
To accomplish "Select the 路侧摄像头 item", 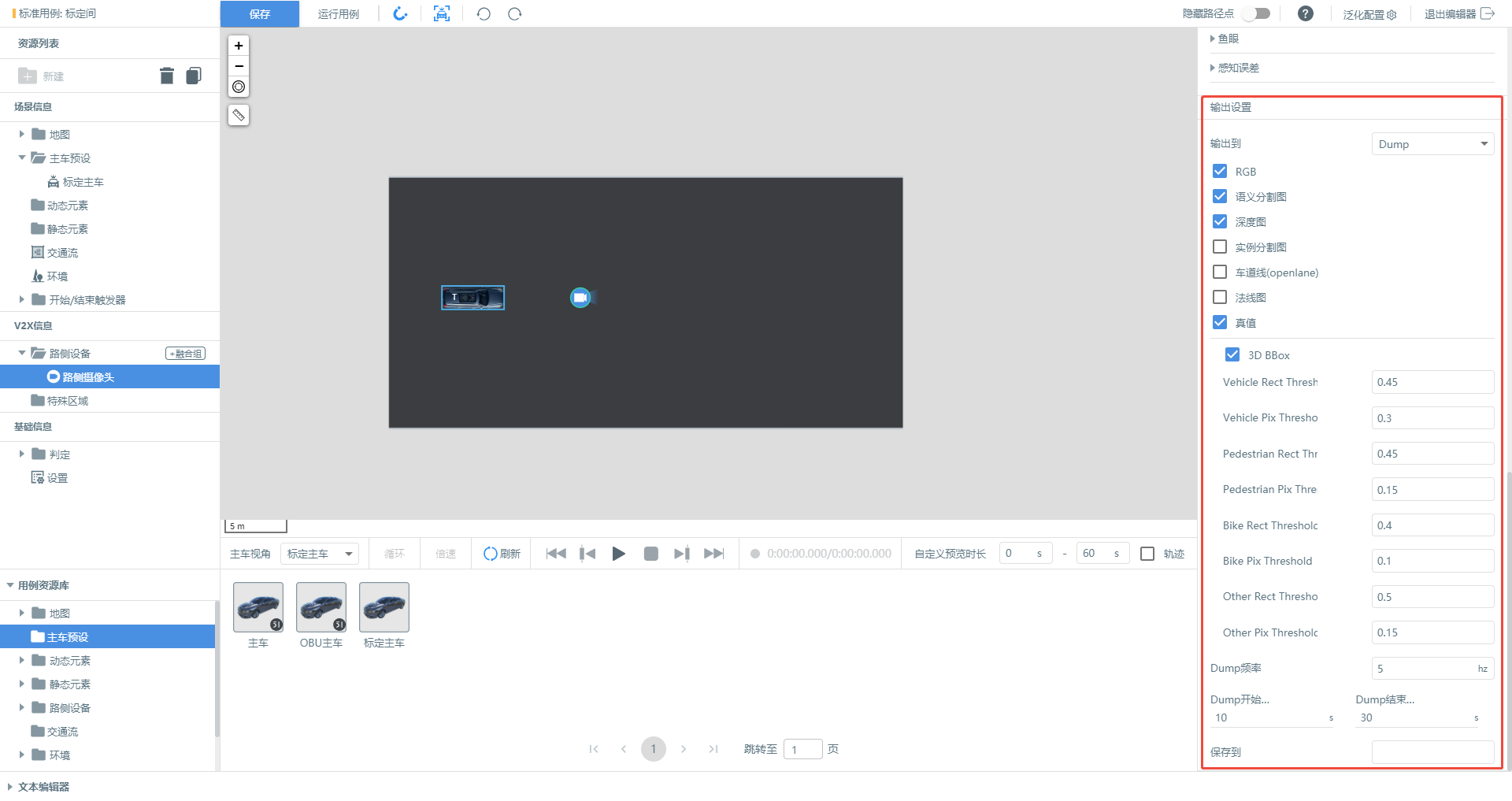I will click(x=109, y=377).
